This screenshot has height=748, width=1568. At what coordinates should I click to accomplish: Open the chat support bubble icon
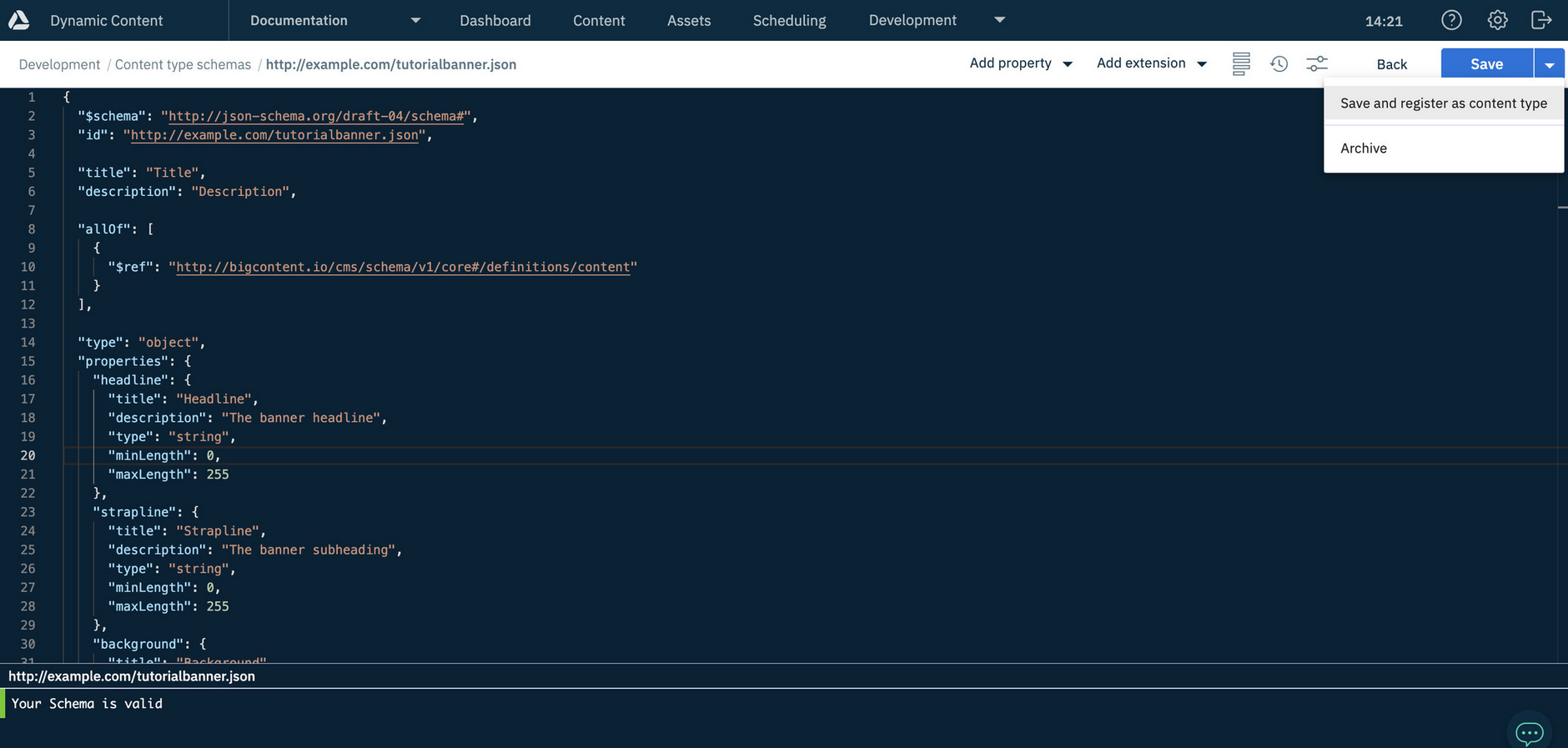1529,733
